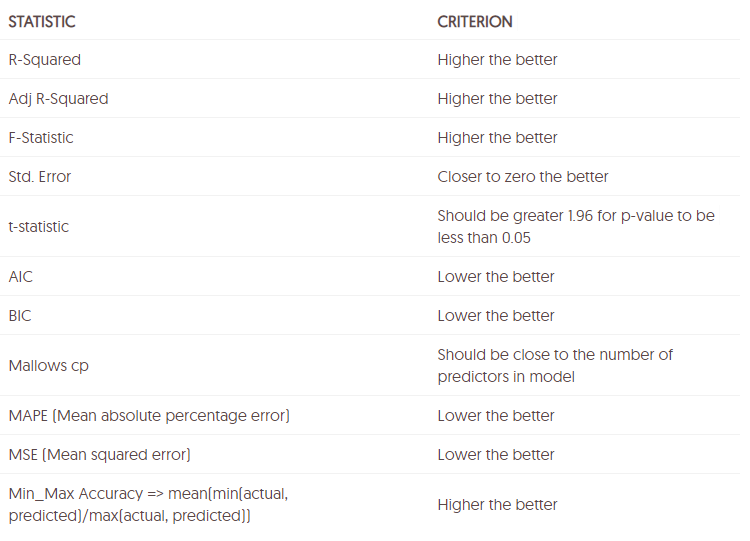The image size is (750, 541).
Task: Click the 'Should be greater 1.96' criterion text
Action: pos(576,227)
